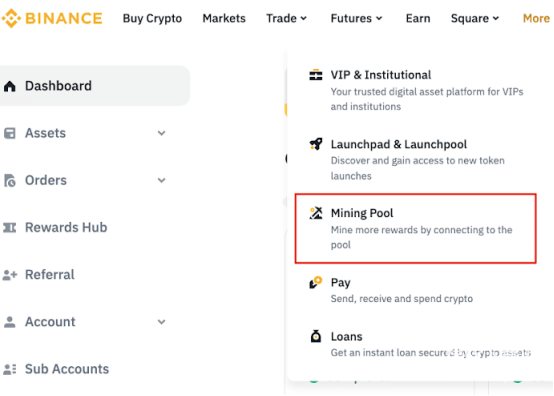The height and width of the screenshot is (396, 554).
Task: Click the Orders clock icon in sidebar
Action: click(10, 180)
